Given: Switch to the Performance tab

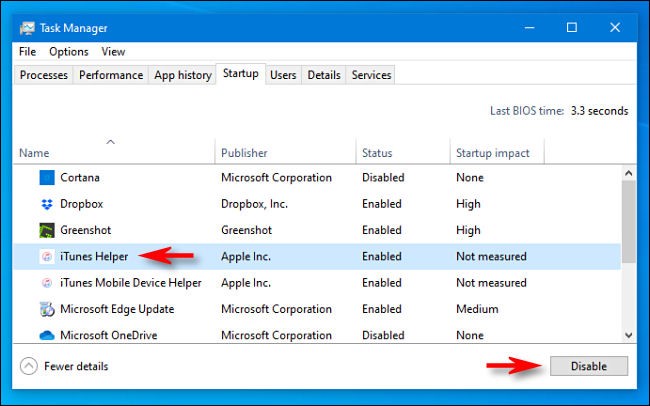Looking at the screenshot, I should tap(111, 75).
